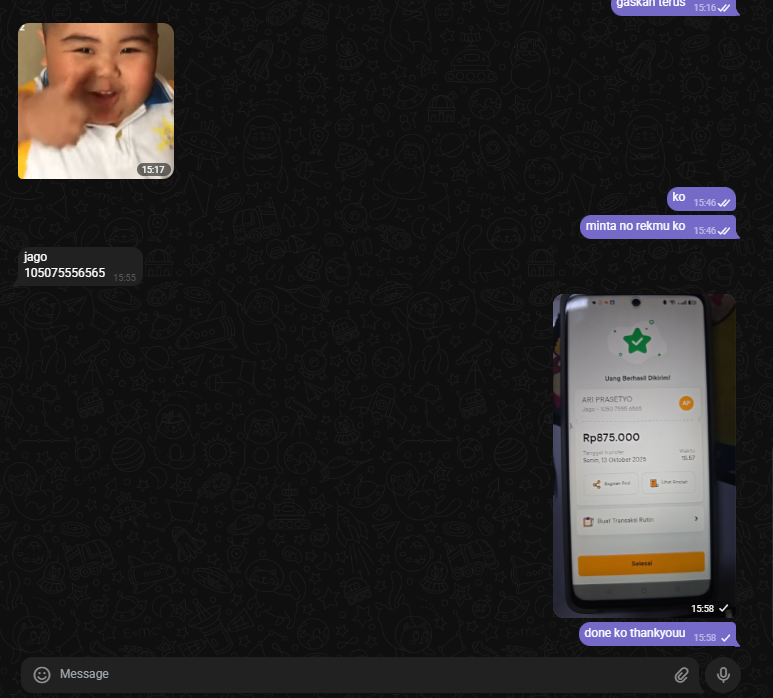
Task: Open the child photo thumbnail sent 15:17
Action: (95, 100)
